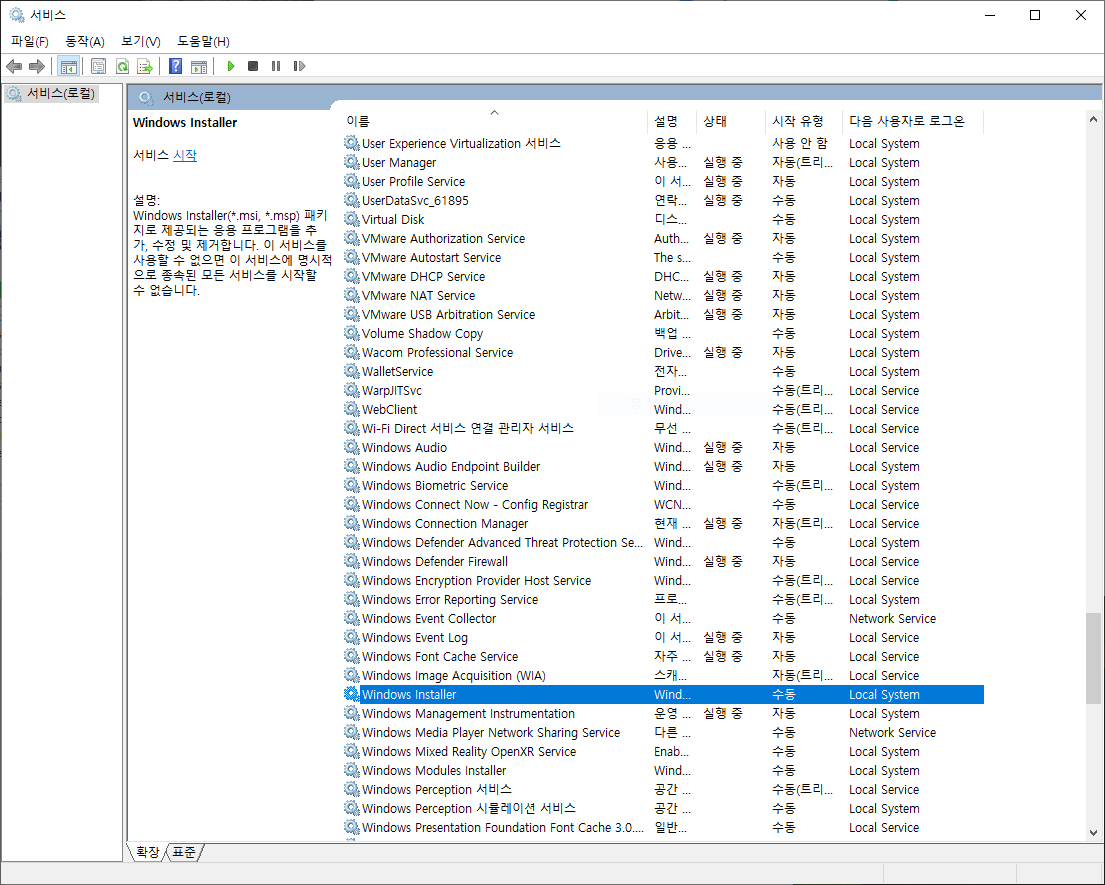Click the gear icon of User Manager
Screen dimensions: 1105x885
tap(352, 162)
